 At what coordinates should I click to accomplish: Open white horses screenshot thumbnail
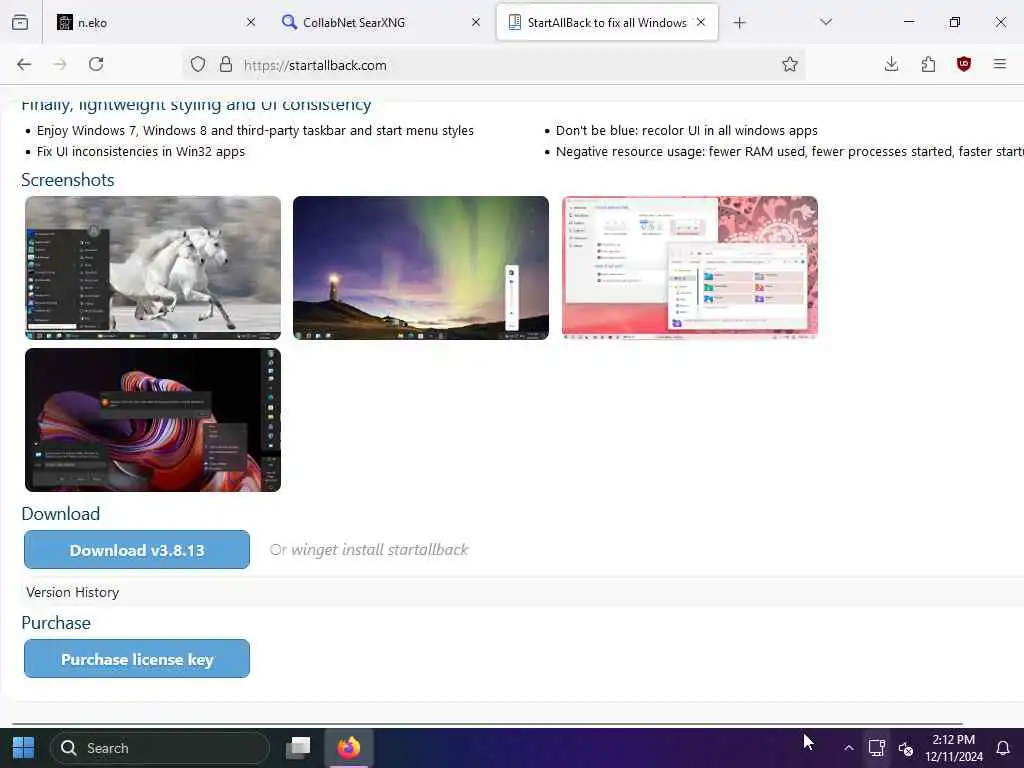point(153,268)
